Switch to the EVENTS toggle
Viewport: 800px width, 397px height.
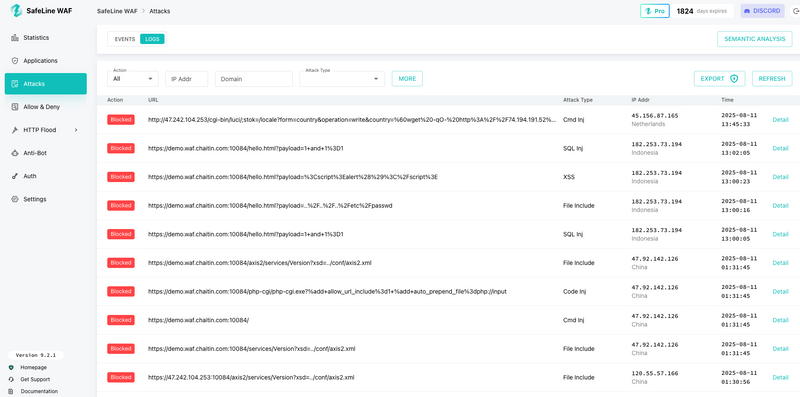click(124, 39)
